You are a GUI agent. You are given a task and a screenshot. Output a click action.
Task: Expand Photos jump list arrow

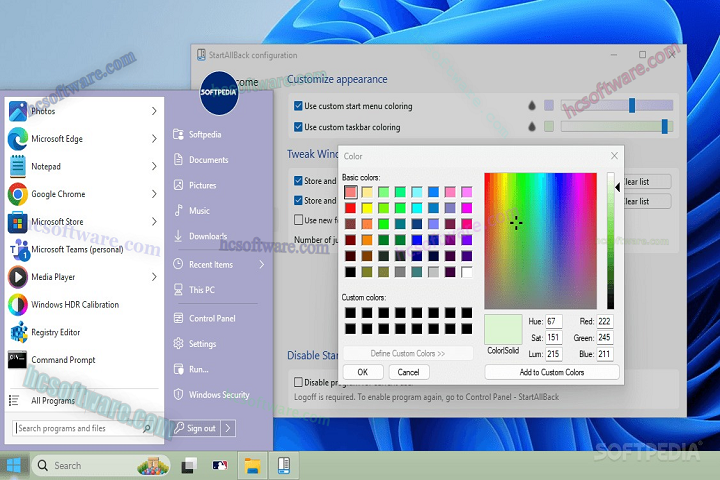pos(154,111)
